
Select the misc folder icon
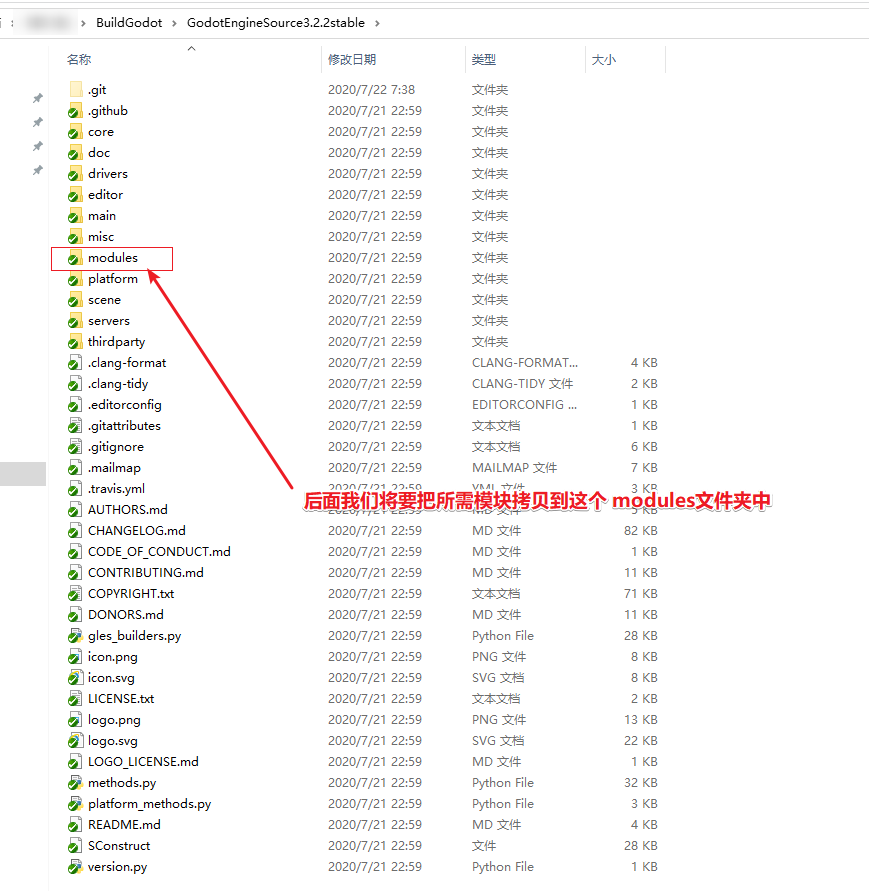pyautogui.click(x=75, y=236)
